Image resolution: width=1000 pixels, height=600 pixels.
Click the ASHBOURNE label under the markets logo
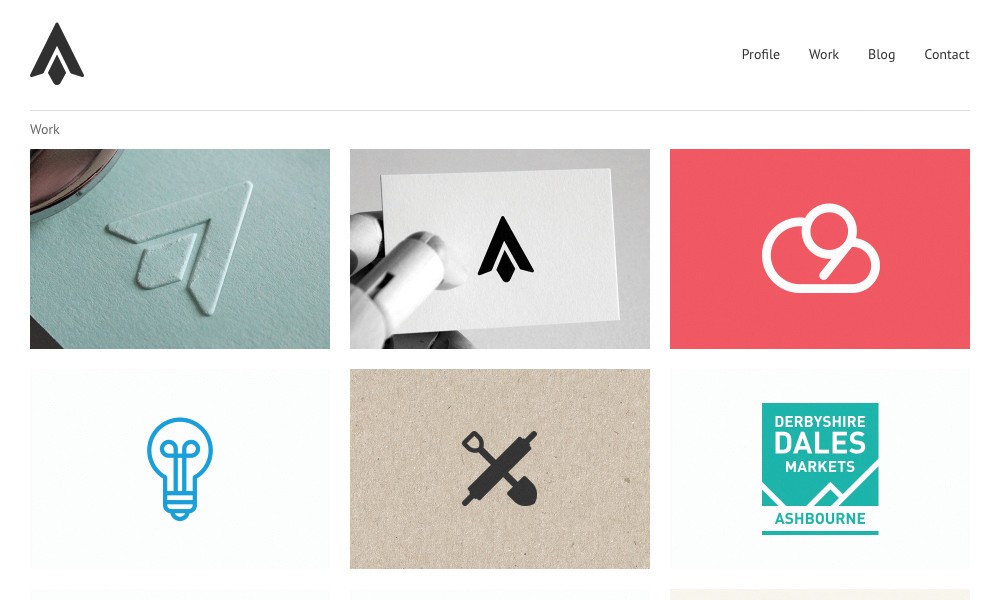(820, 518)
